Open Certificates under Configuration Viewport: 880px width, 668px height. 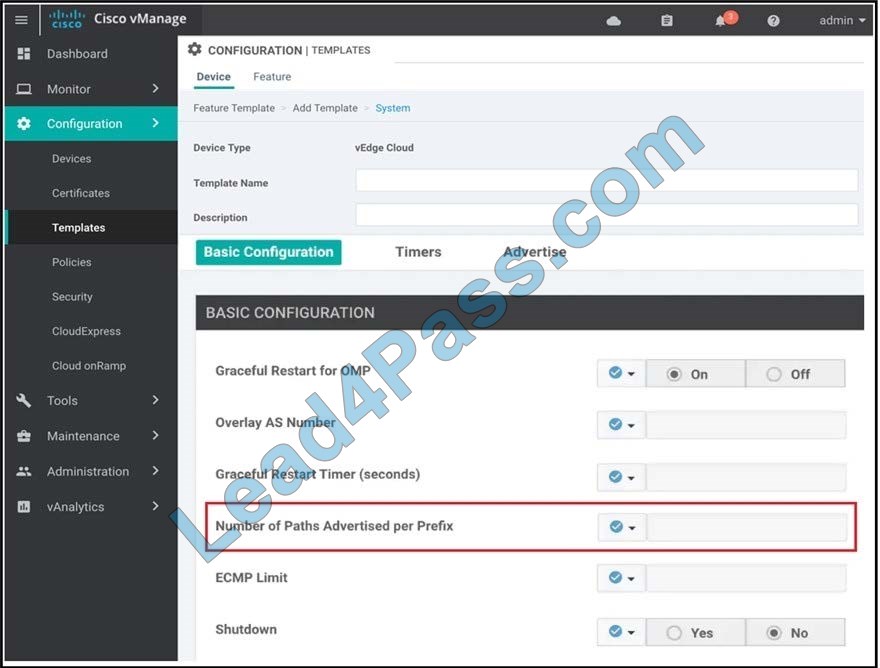[x=81, y=193]
